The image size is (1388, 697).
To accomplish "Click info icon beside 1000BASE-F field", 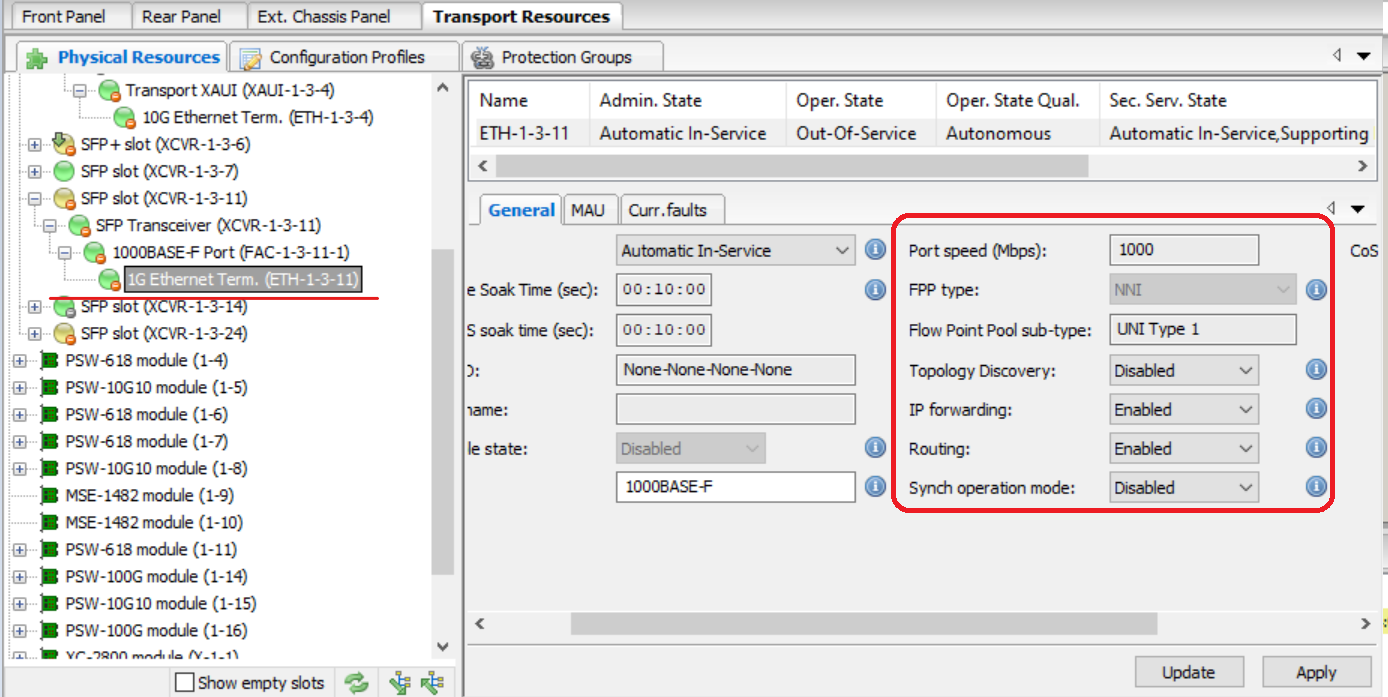I will point(875,487).
